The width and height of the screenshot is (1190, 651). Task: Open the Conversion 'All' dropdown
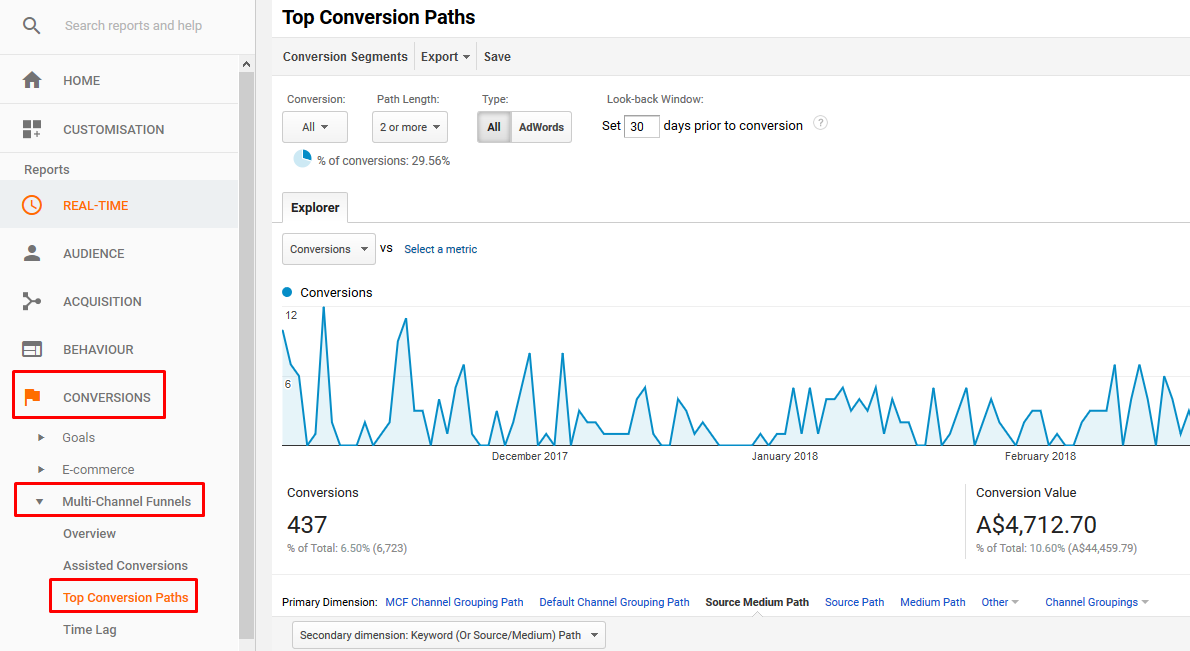point(314,127)
